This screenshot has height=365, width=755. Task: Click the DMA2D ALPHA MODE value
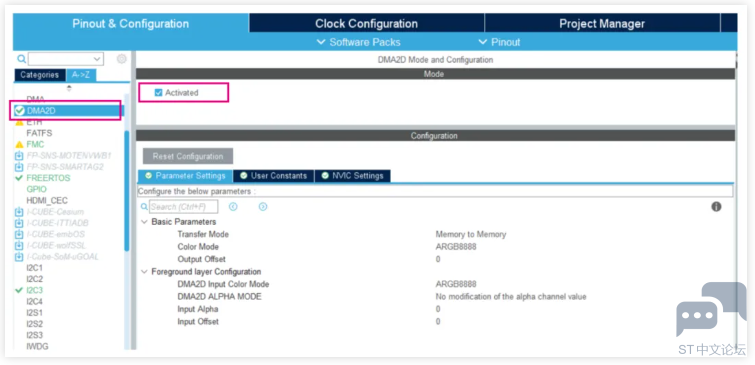pyautogui.click(x=511, y=297)
